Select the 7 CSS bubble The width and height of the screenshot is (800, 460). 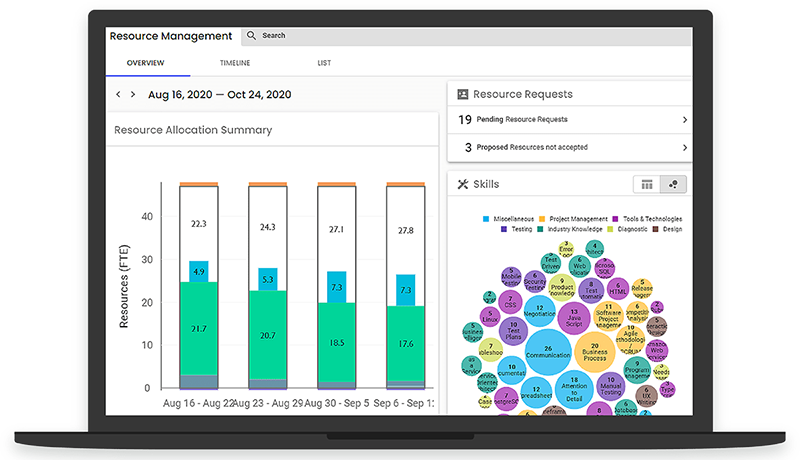pos(510,302)
